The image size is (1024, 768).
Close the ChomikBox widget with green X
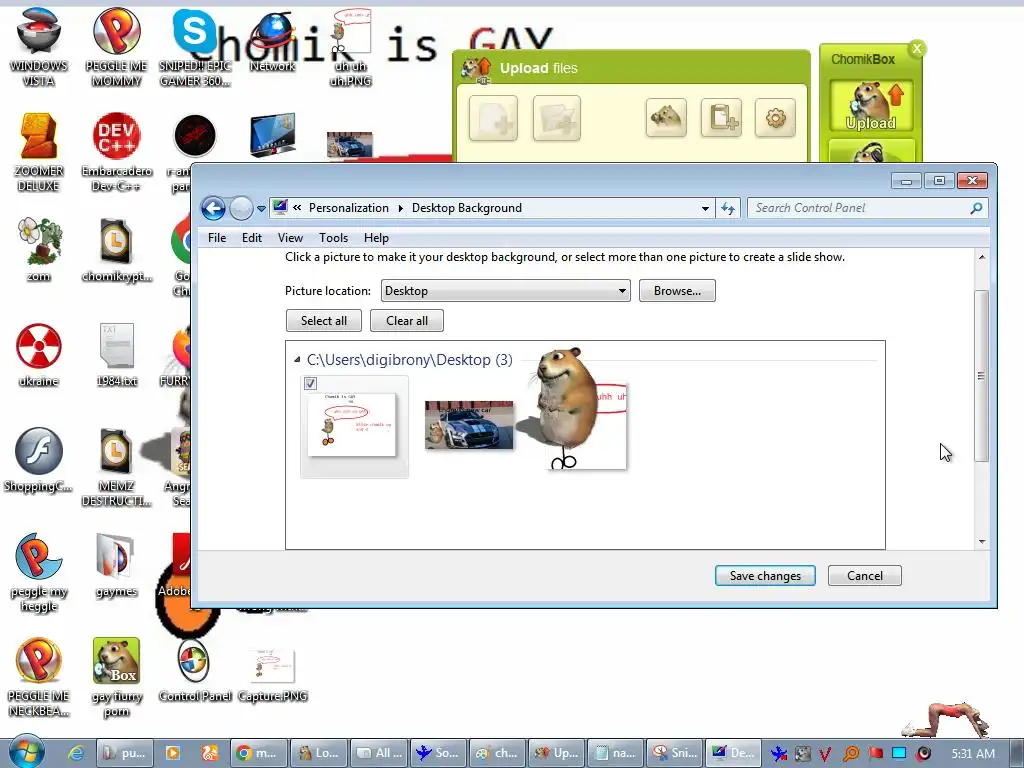[x=917, y=48]
